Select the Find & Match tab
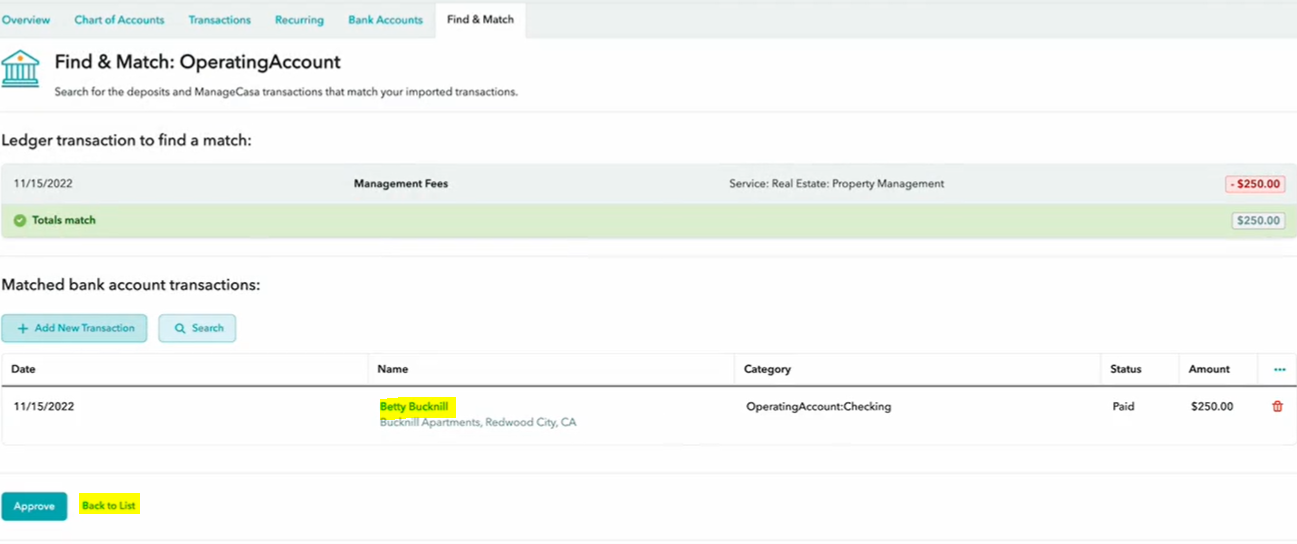 pyautogui.click(x=480, y=20)
